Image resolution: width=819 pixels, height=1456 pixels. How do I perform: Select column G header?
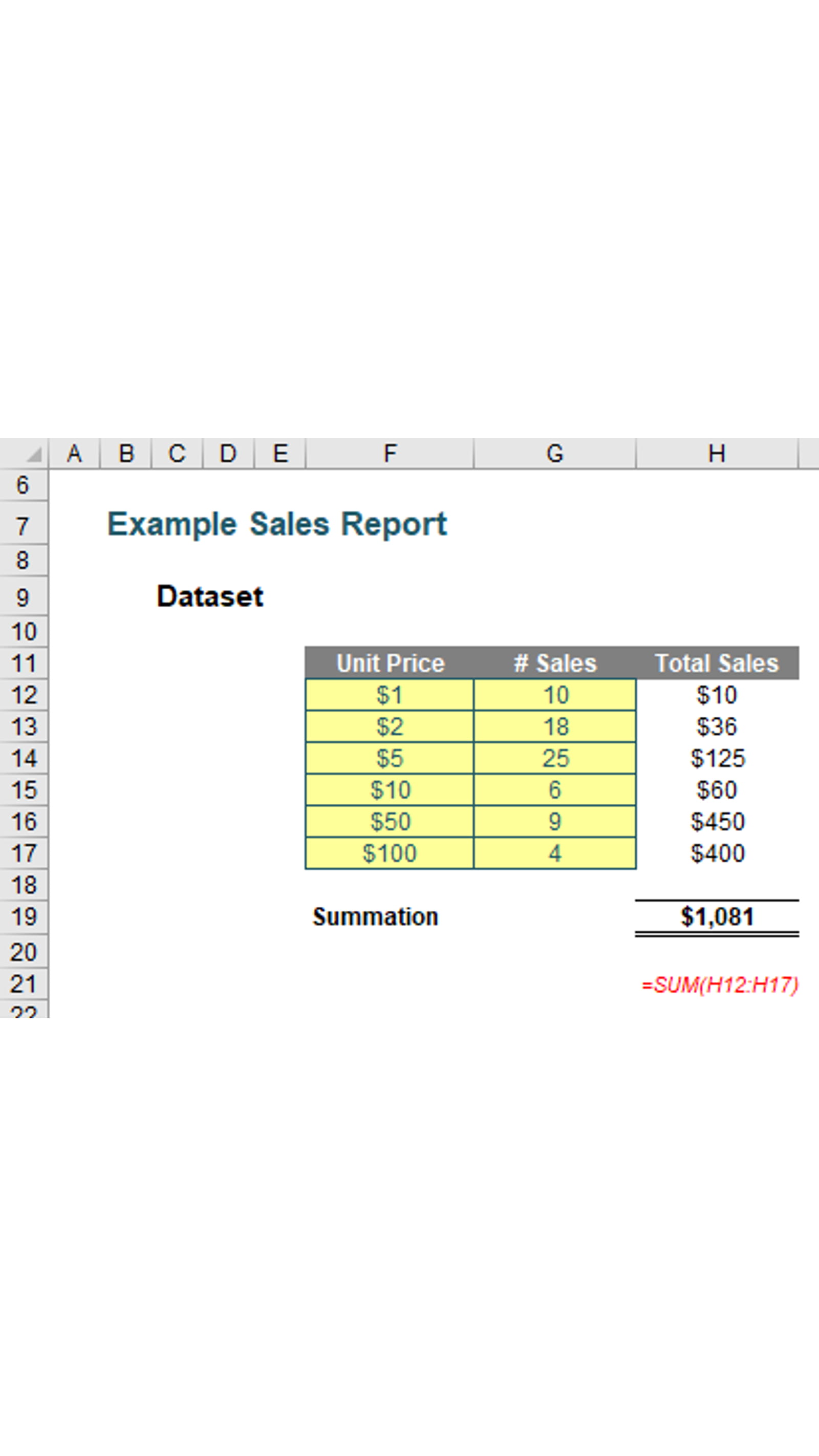point(554,453)
